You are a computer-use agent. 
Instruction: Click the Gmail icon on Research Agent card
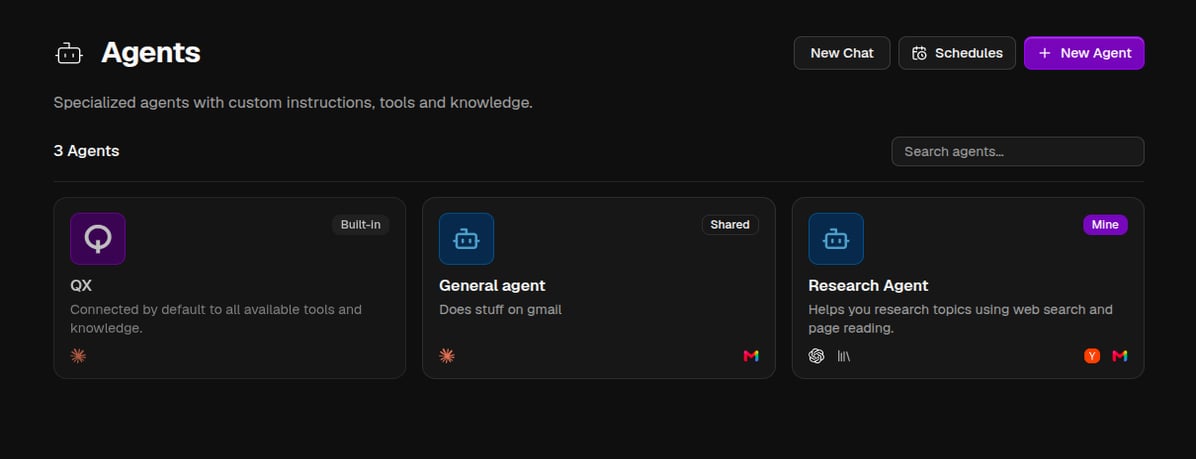1120,356
